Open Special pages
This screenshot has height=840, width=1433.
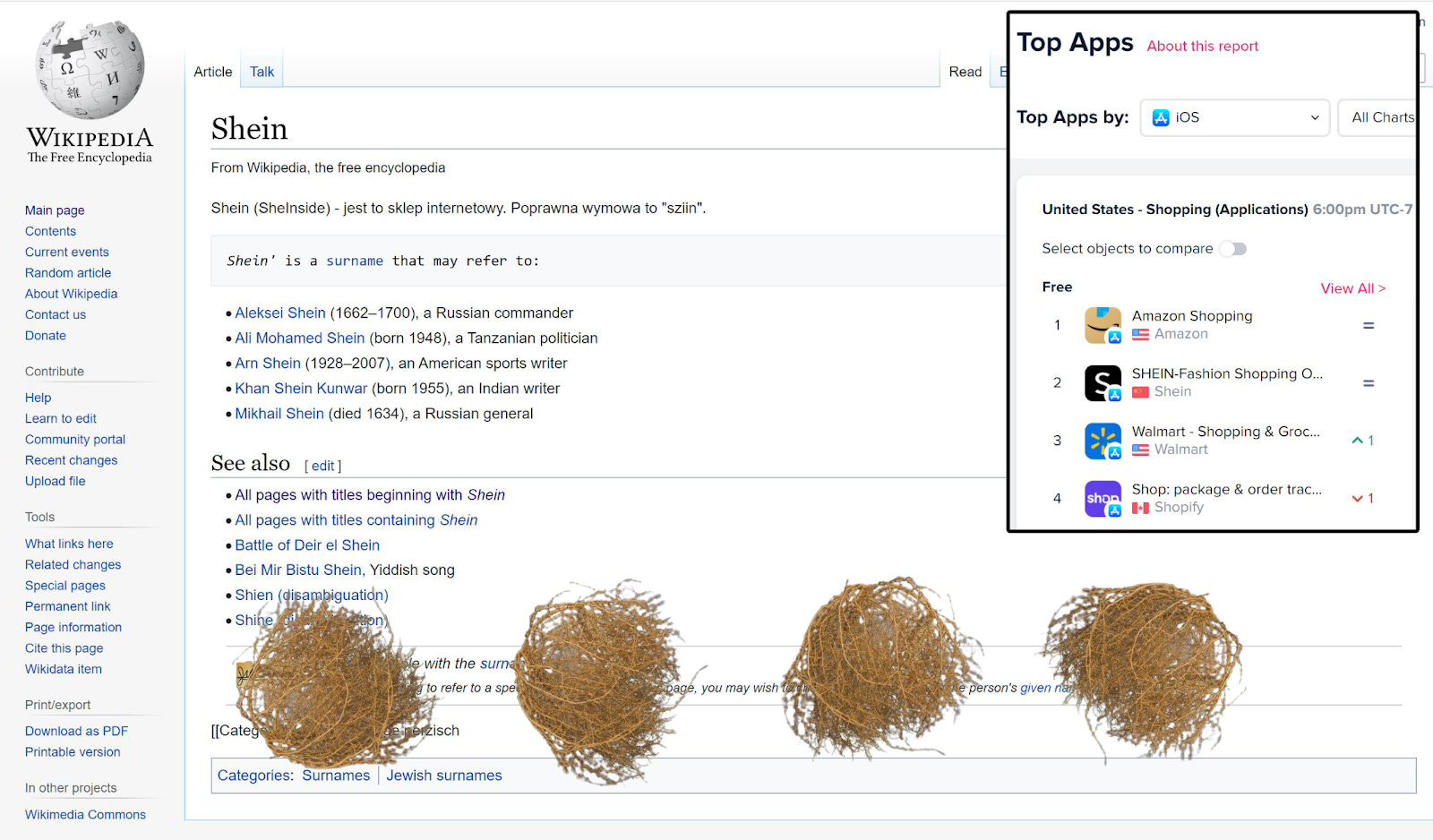(65, 586)
